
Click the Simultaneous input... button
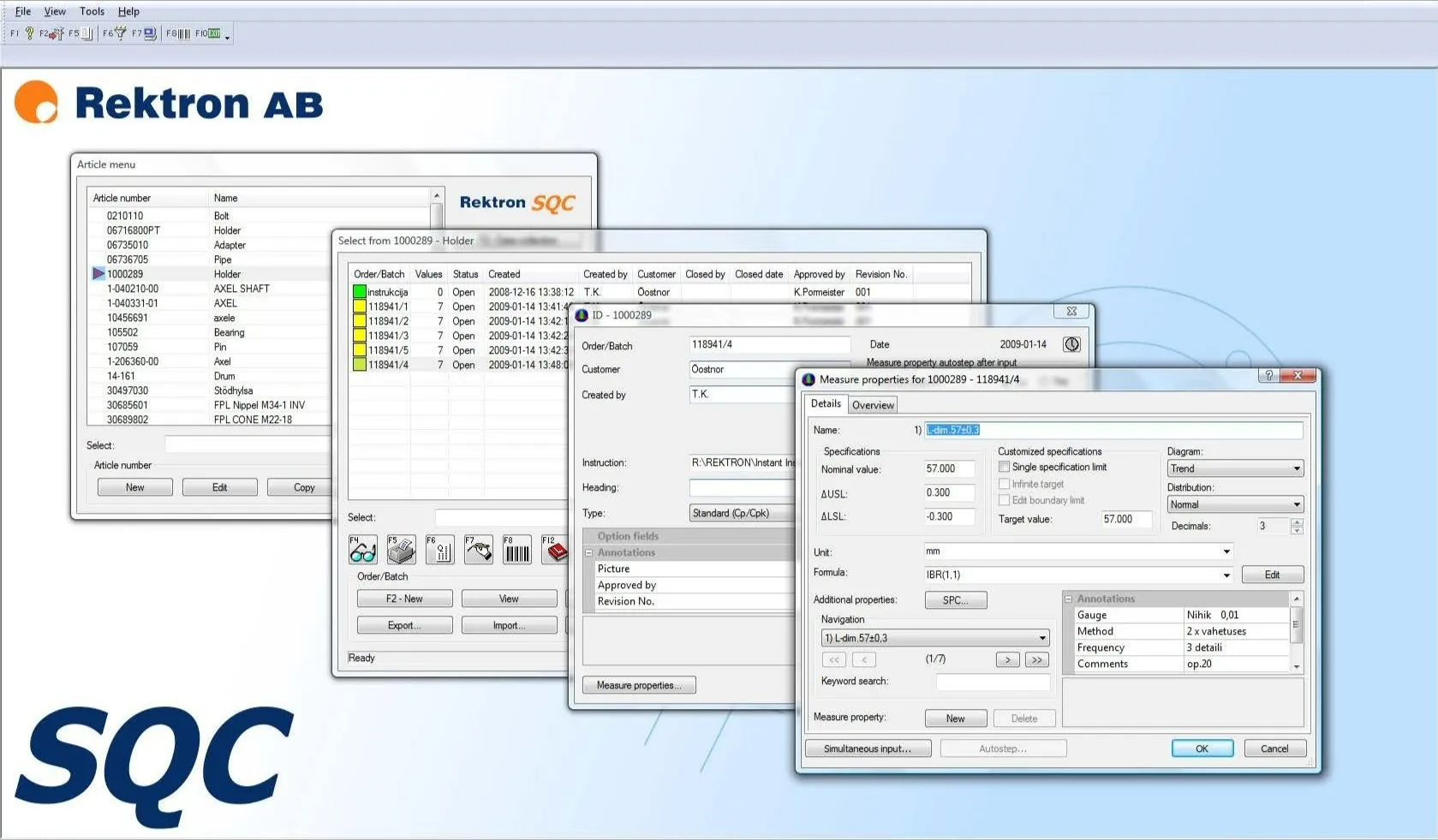867,748
